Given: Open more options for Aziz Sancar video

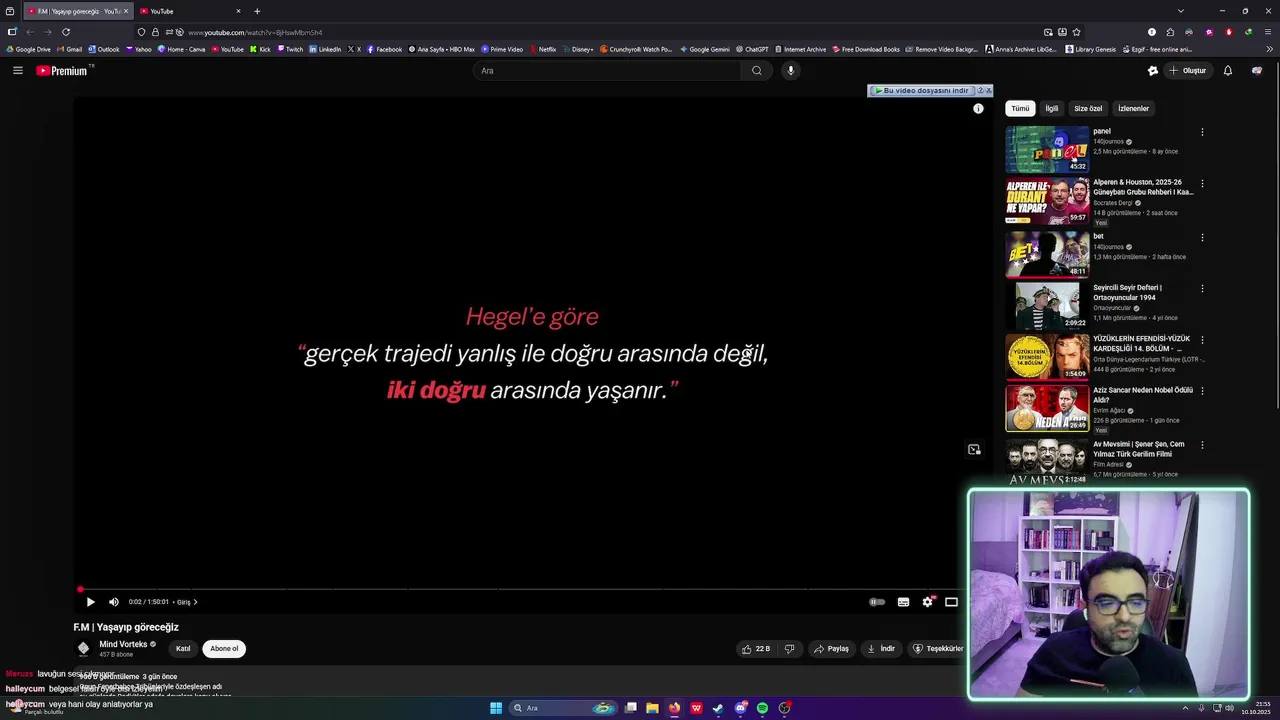Looking at the screenshot, I should pyautogui.click(x=1202, y=391).
